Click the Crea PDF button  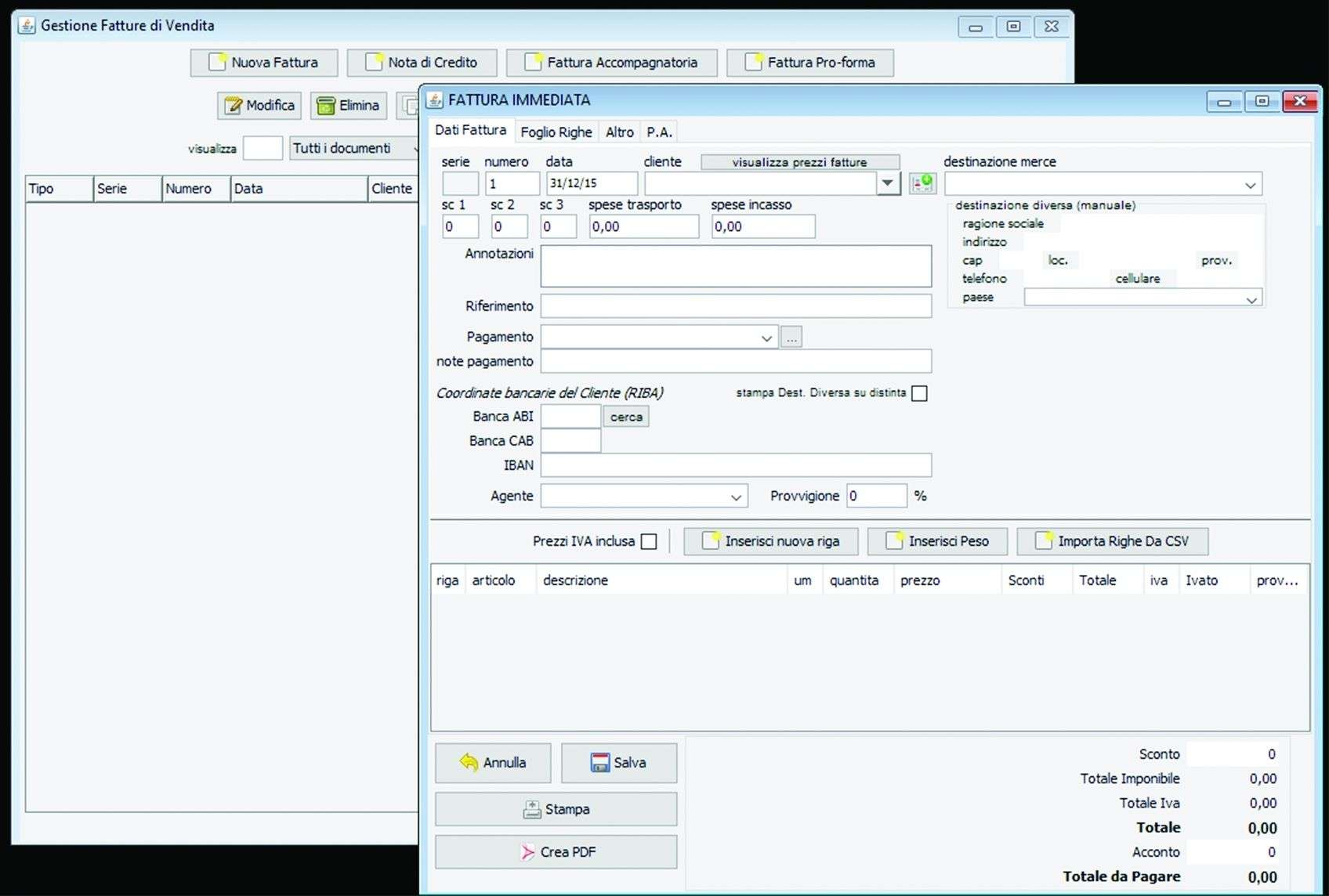pyautogui.click(x=556, y=852)
